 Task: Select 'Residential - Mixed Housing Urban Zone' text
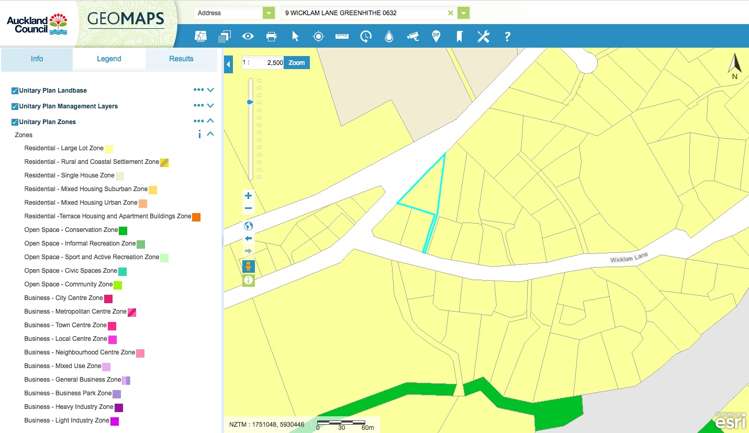click(81, 203)
